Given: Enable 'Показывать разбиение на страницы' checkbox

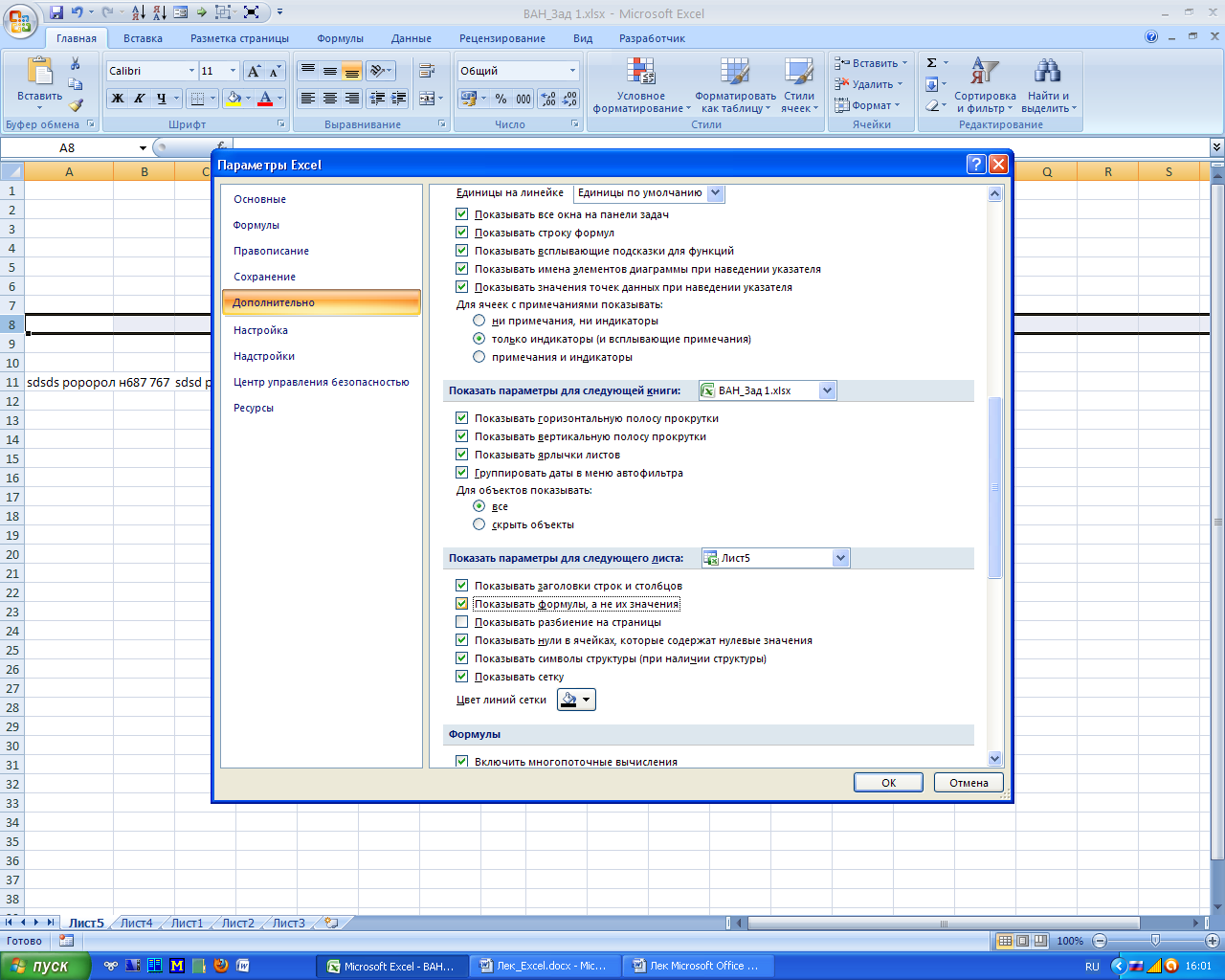Looking at the screenshot, I should tap(462, 622).
